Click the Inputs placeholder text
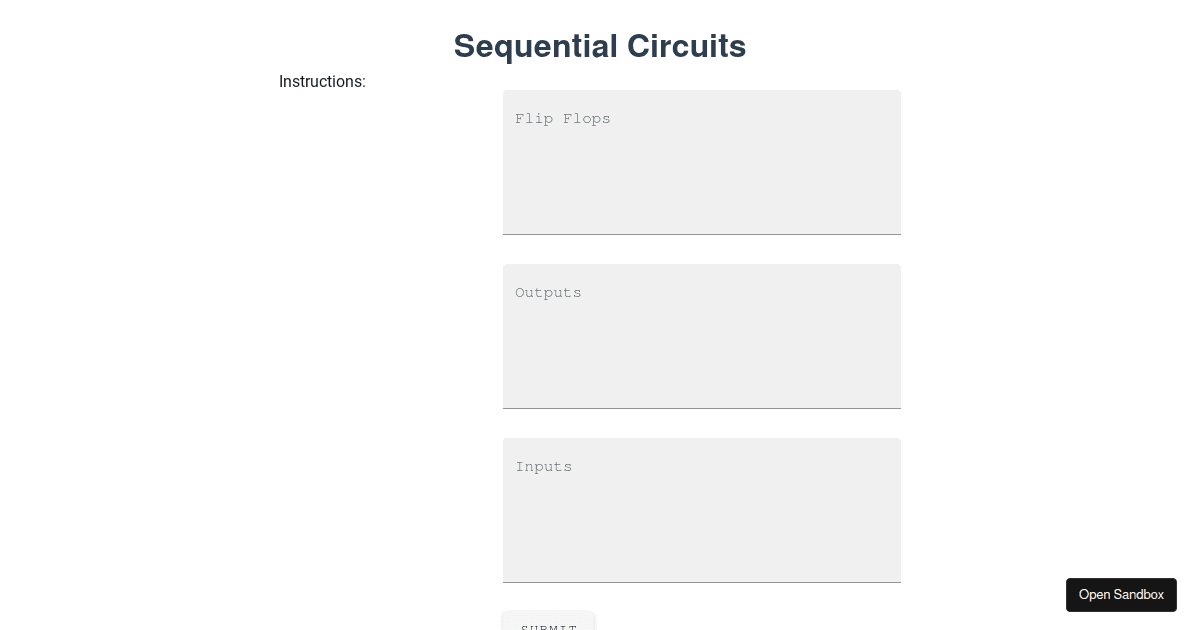The height and width of the screenshot is (630, 1200). (543, 466)
